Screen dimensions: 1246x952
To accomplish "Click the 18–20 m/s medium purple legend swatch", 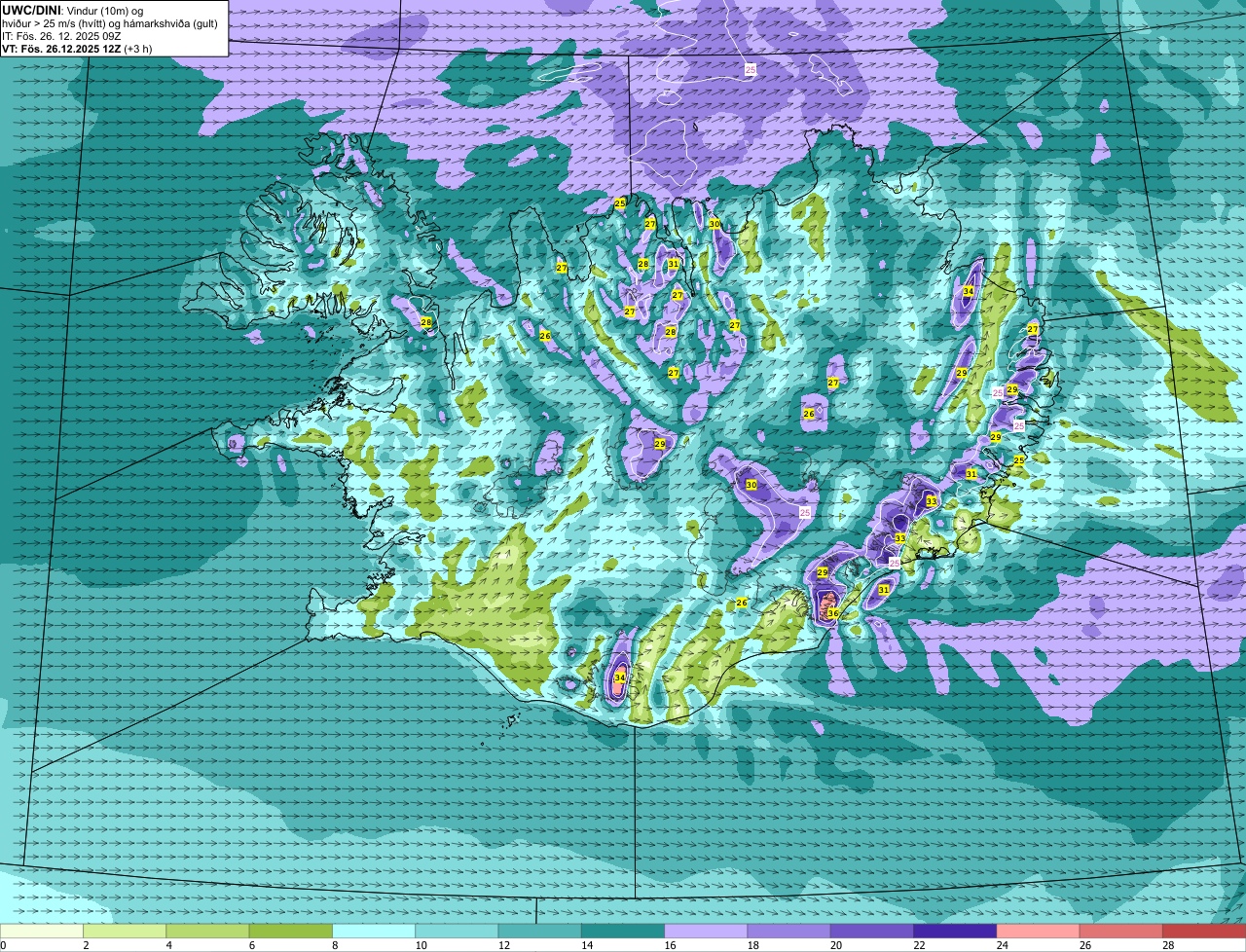I will pyautogui.click(x=788, y=931).
